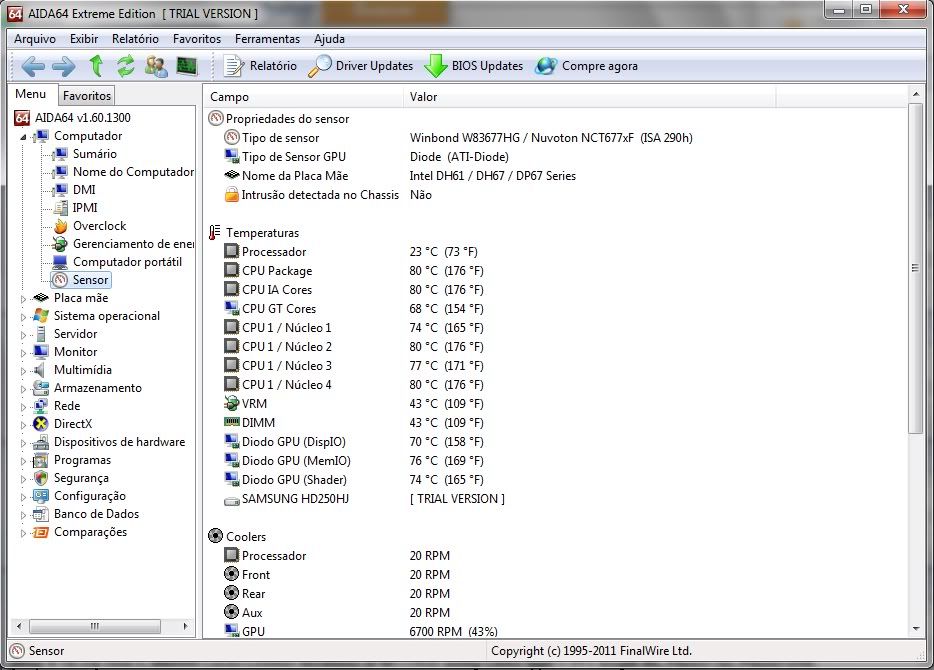Expand the Rede tree node

23,407
